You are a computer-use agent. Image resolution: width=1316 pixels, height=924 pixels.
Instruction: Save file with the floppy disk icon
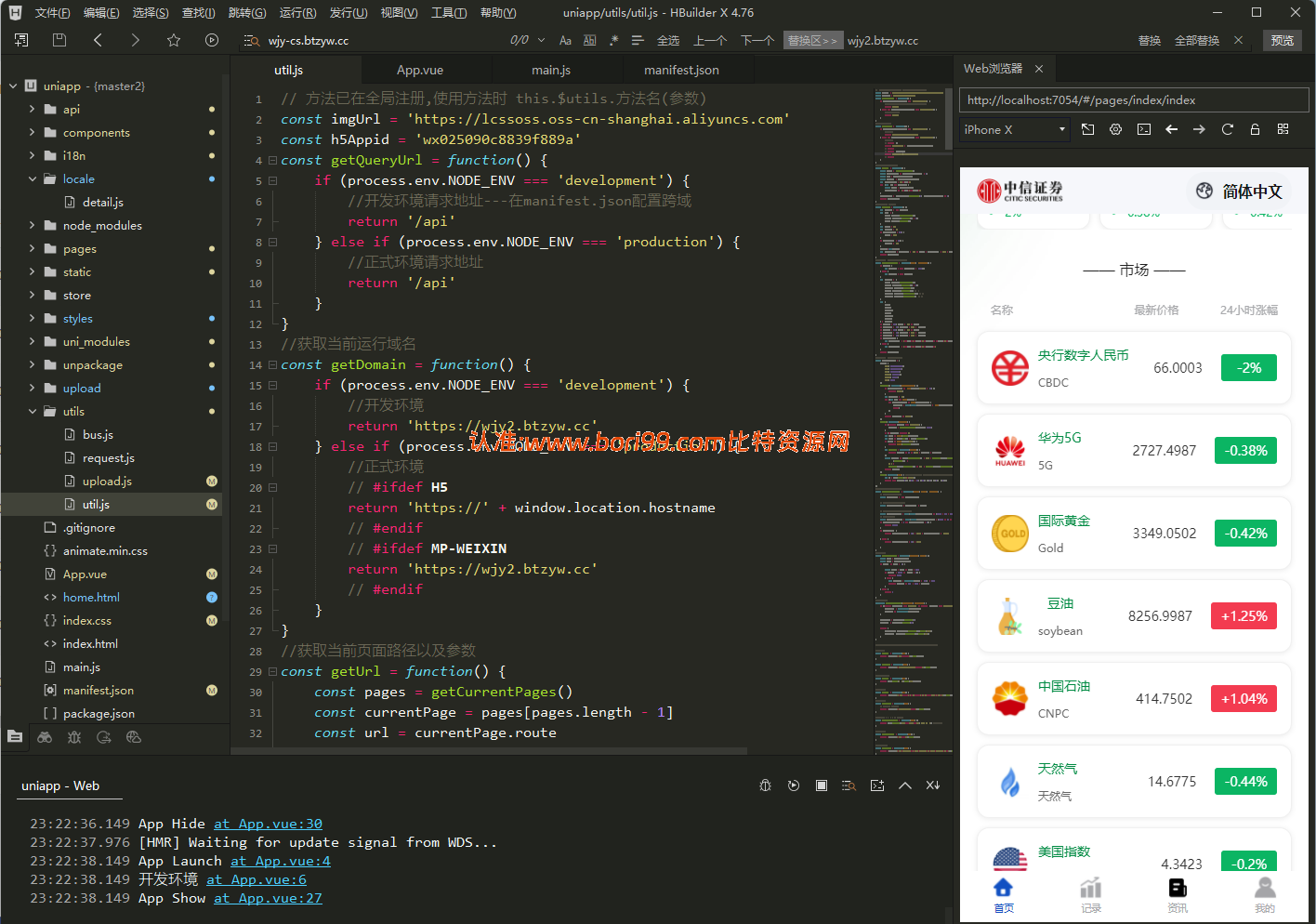[x=59, y=40]
